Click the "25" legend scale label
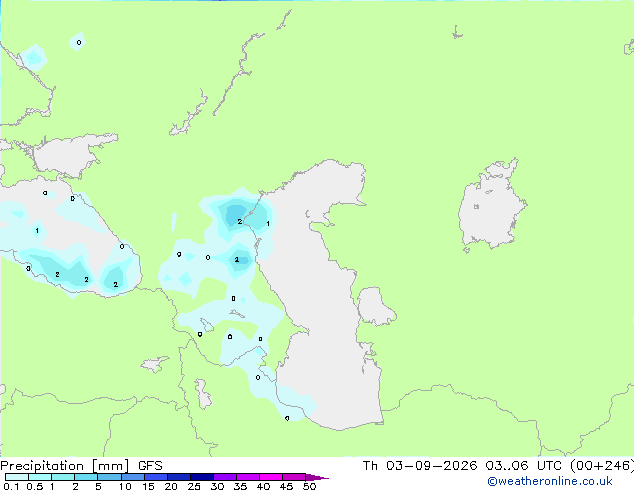The image size is (634, 490). (x=194, y=486)
